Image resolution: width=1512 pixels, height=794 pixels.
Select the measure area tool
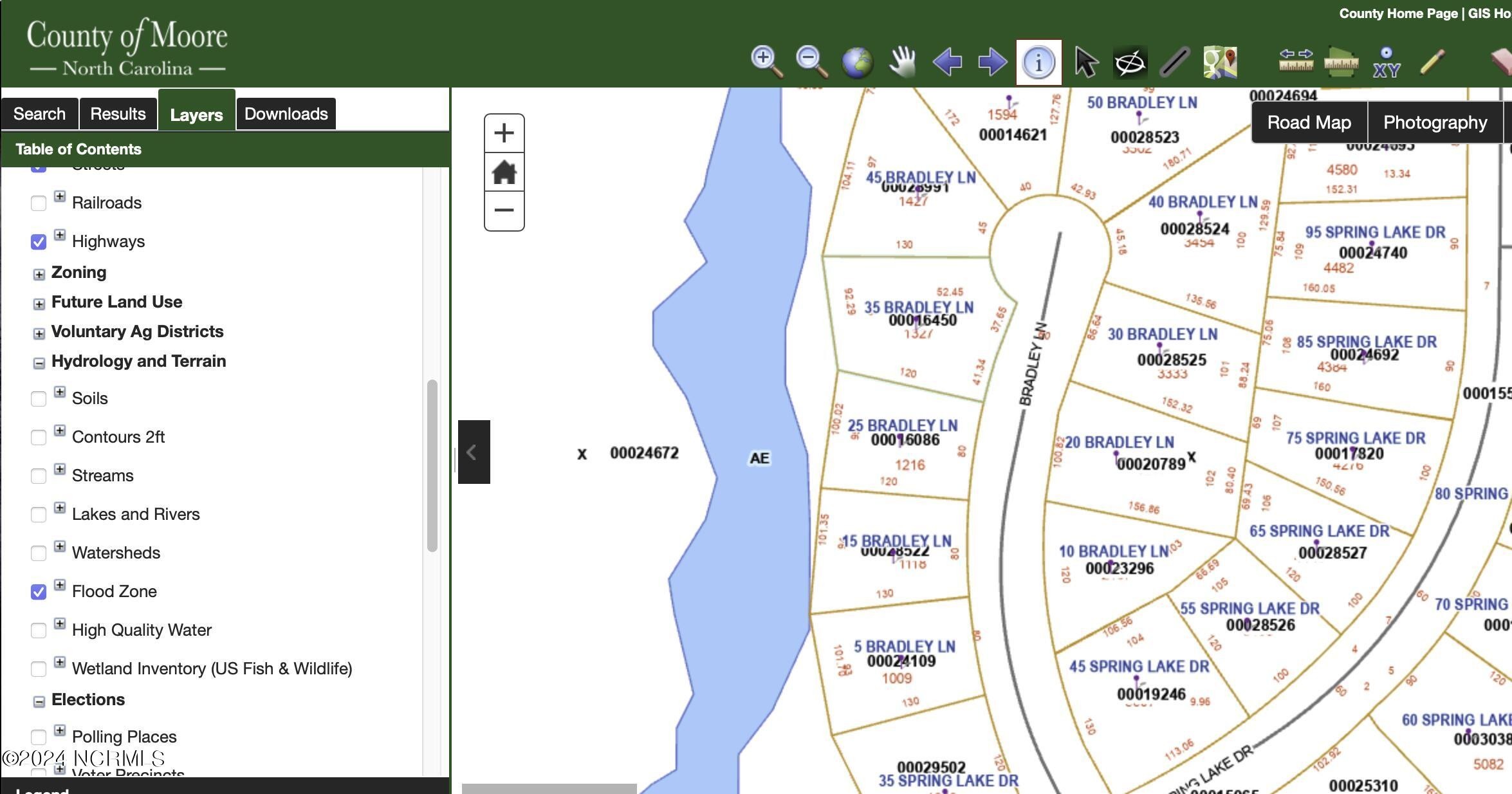point(1341,62)
